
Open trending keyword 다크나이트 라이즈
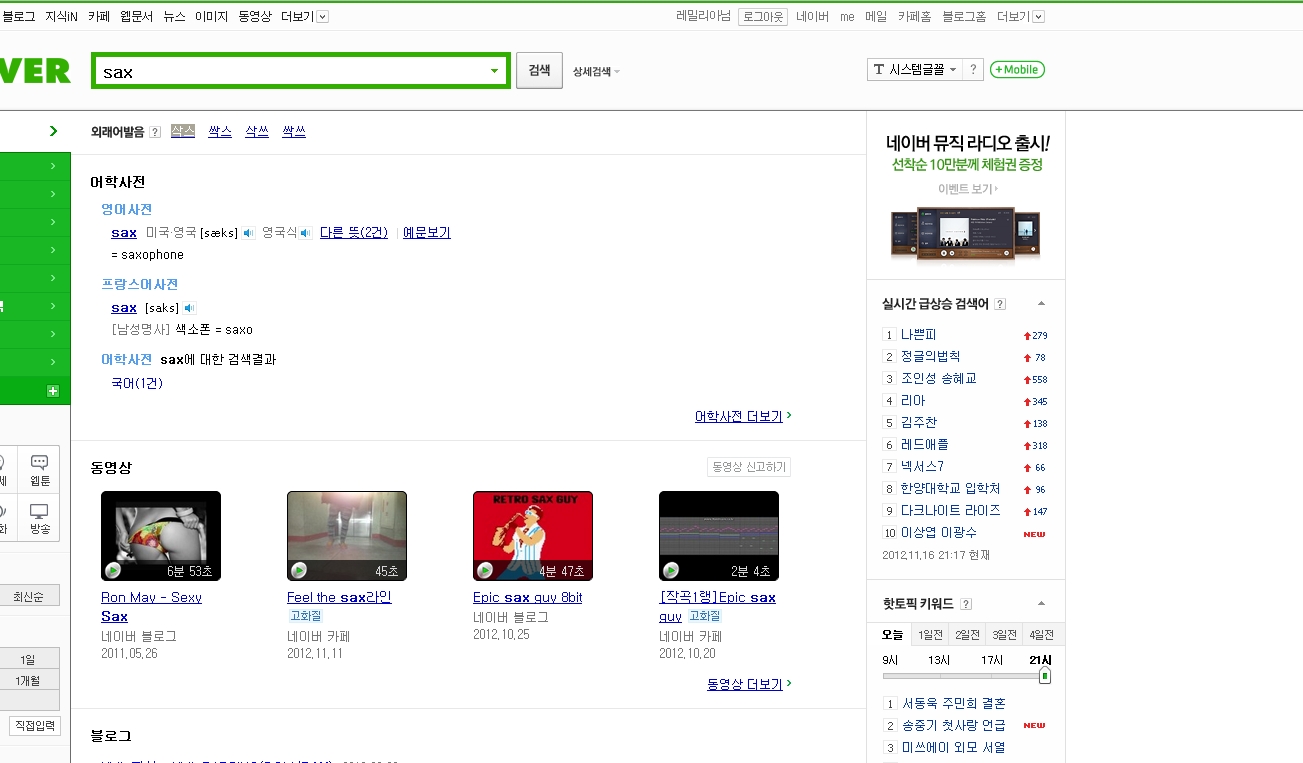pyautogui.click(x=950, y=510)
